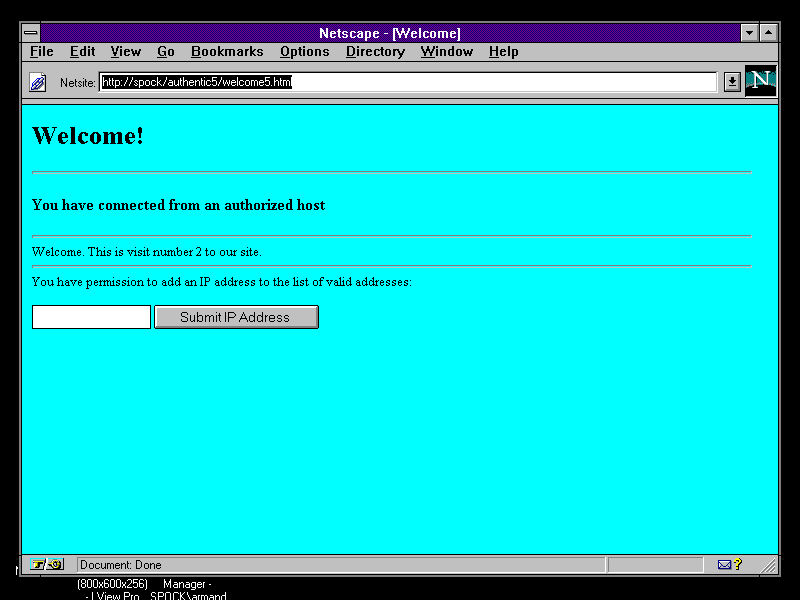Open the File menu
This screenshot has width=800, height=600.
click(41, 52)
